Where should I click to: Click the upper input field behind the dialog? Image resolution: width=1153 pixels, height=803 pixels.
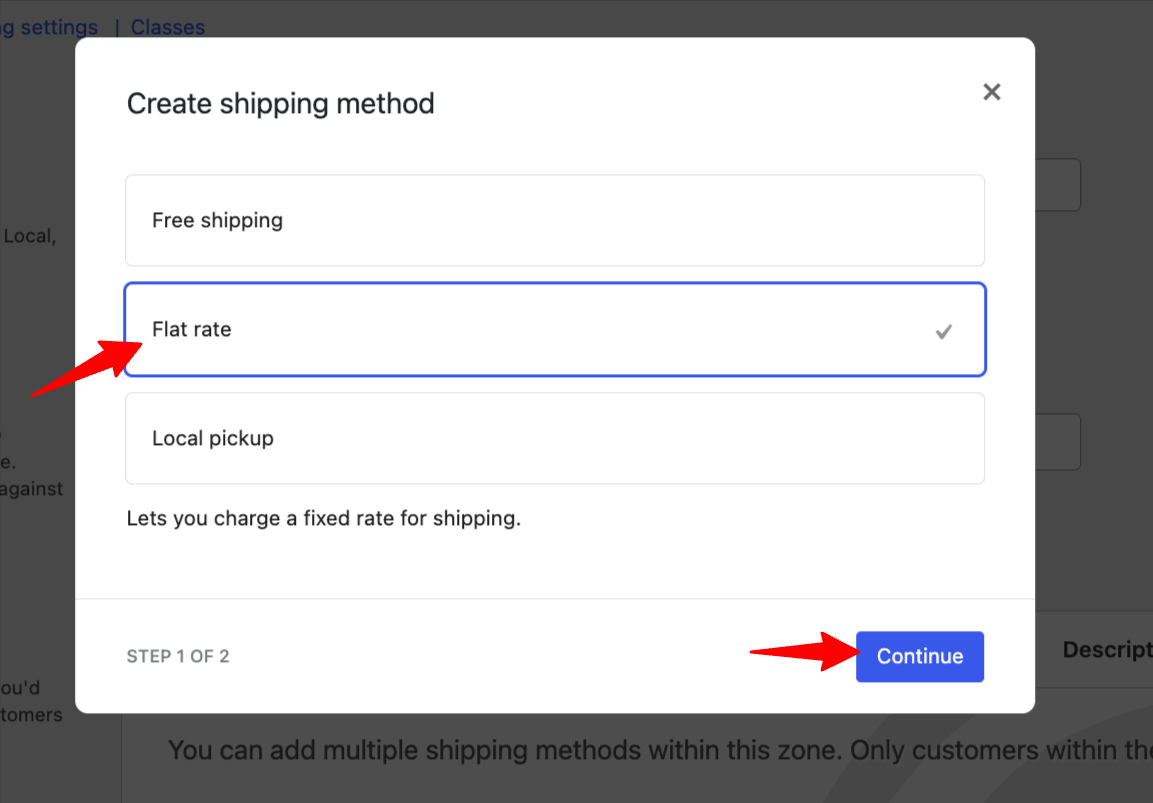click(1058, 185)
